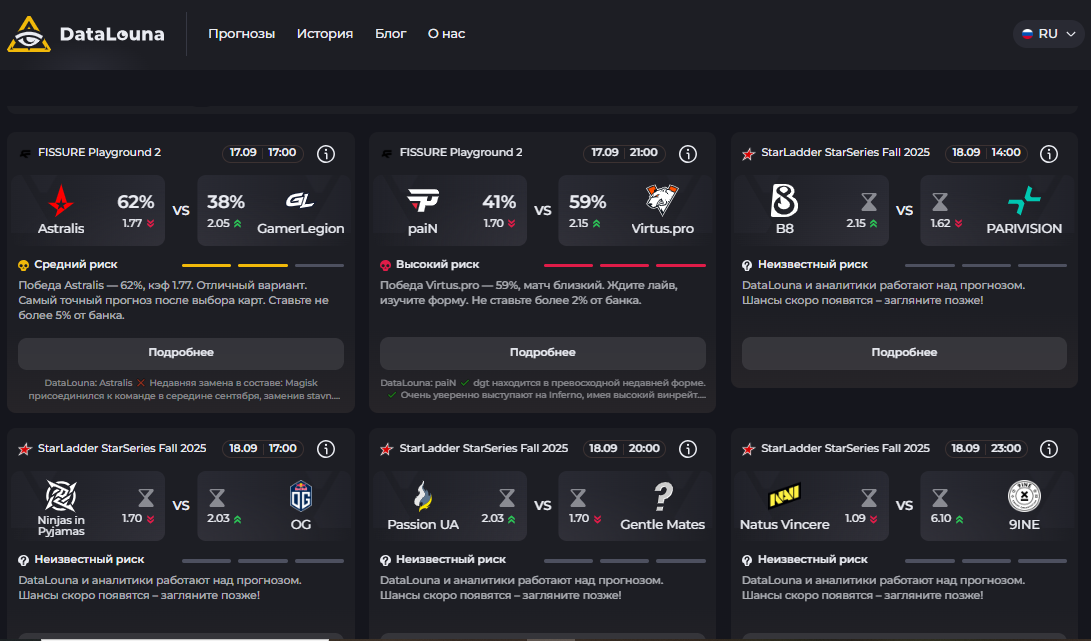
Task: Open info icon for B8 vs PARIVISION
Action: 1049,154
